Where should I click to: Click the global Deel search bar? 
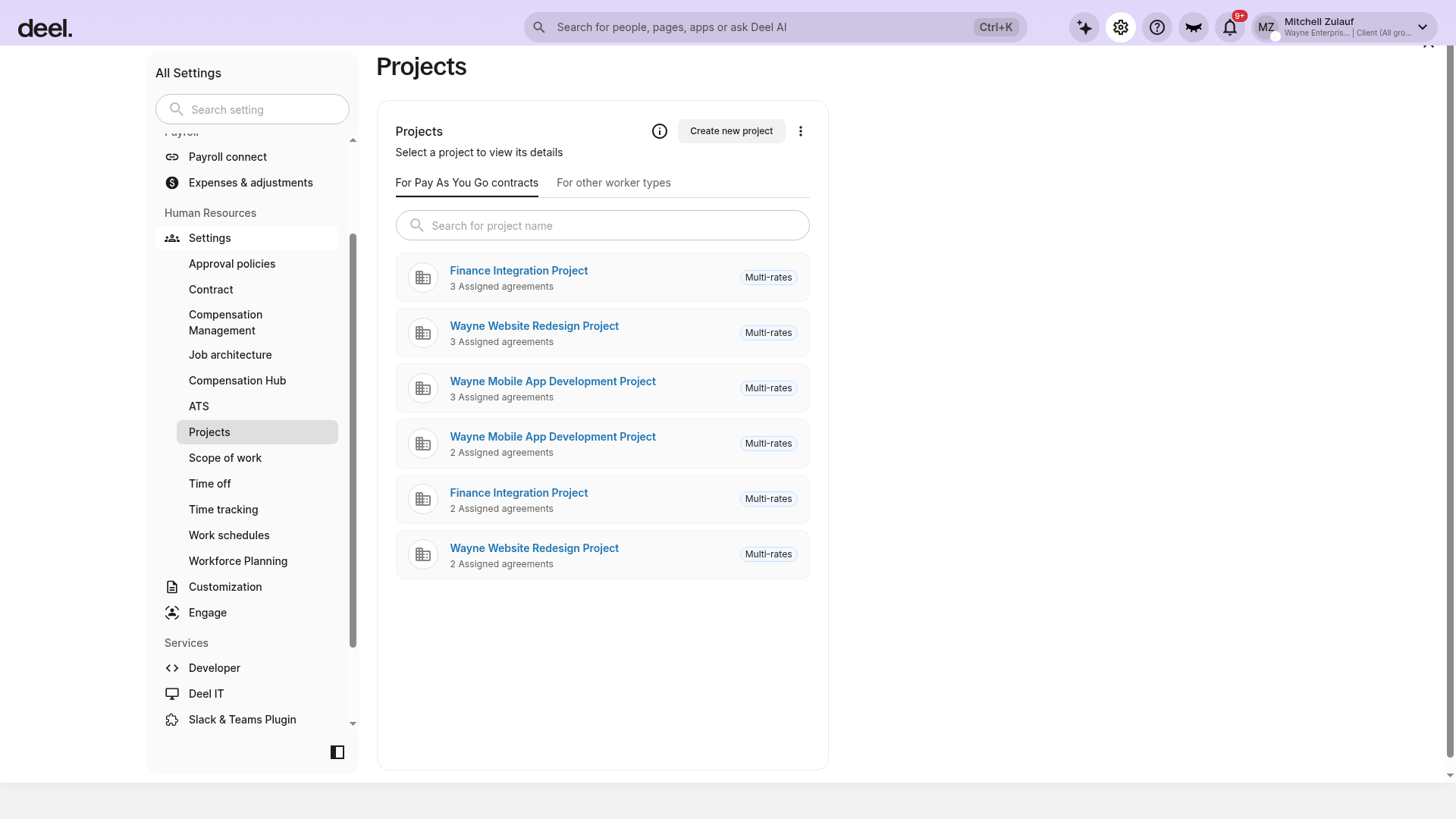[776, 27]
